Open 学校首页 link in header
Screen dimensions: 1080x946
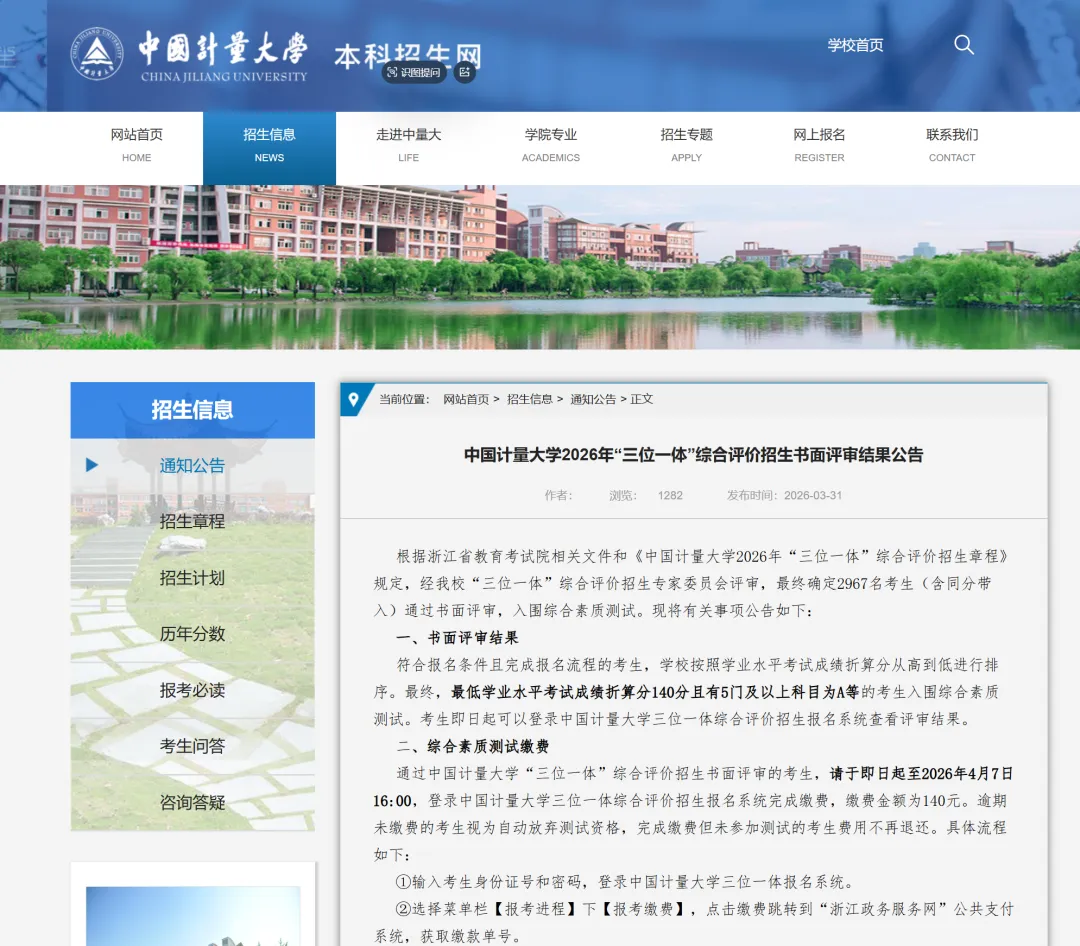(855, 45)
